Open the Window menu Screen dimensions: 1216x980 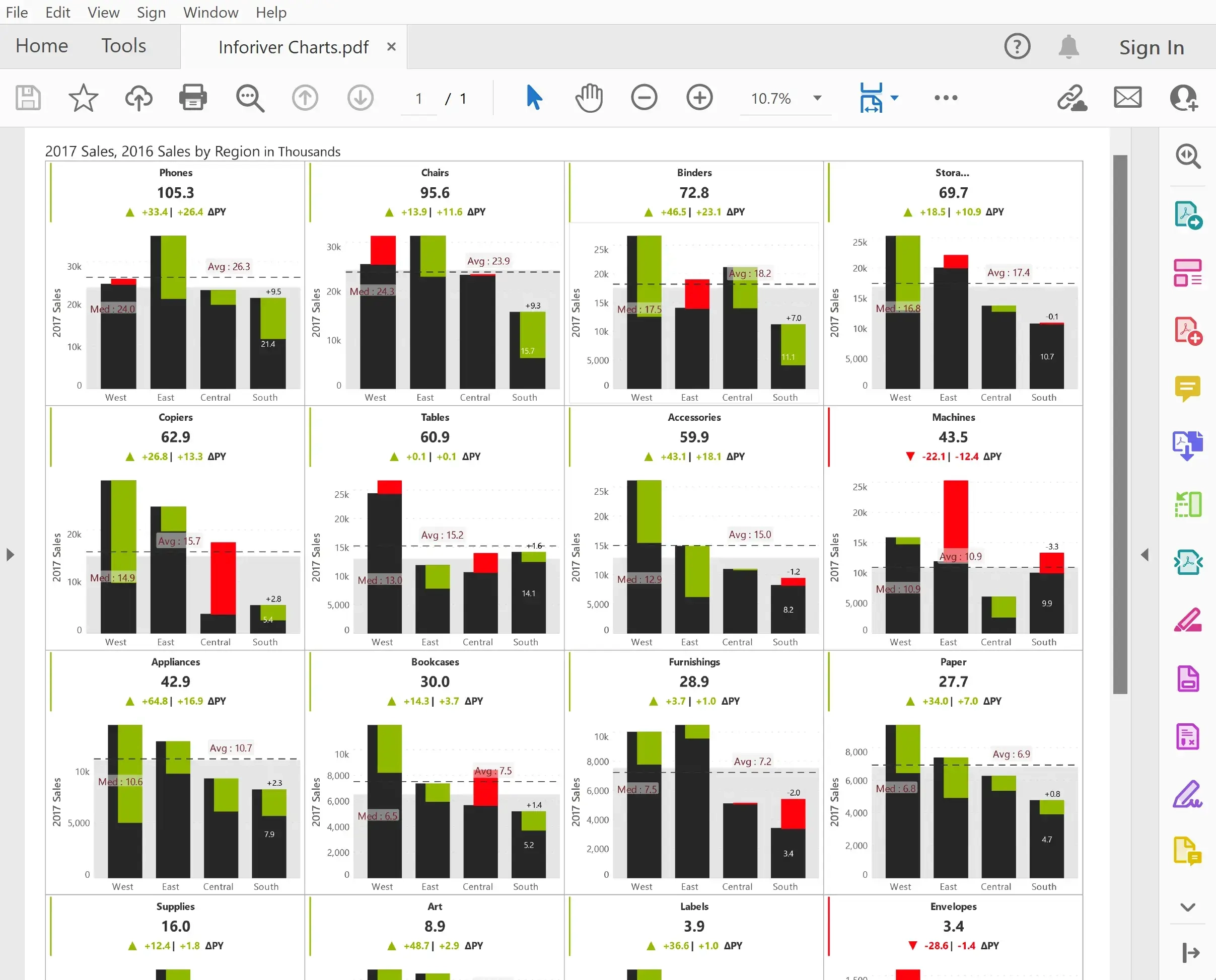pyautogui.click(x=210, y=12)
